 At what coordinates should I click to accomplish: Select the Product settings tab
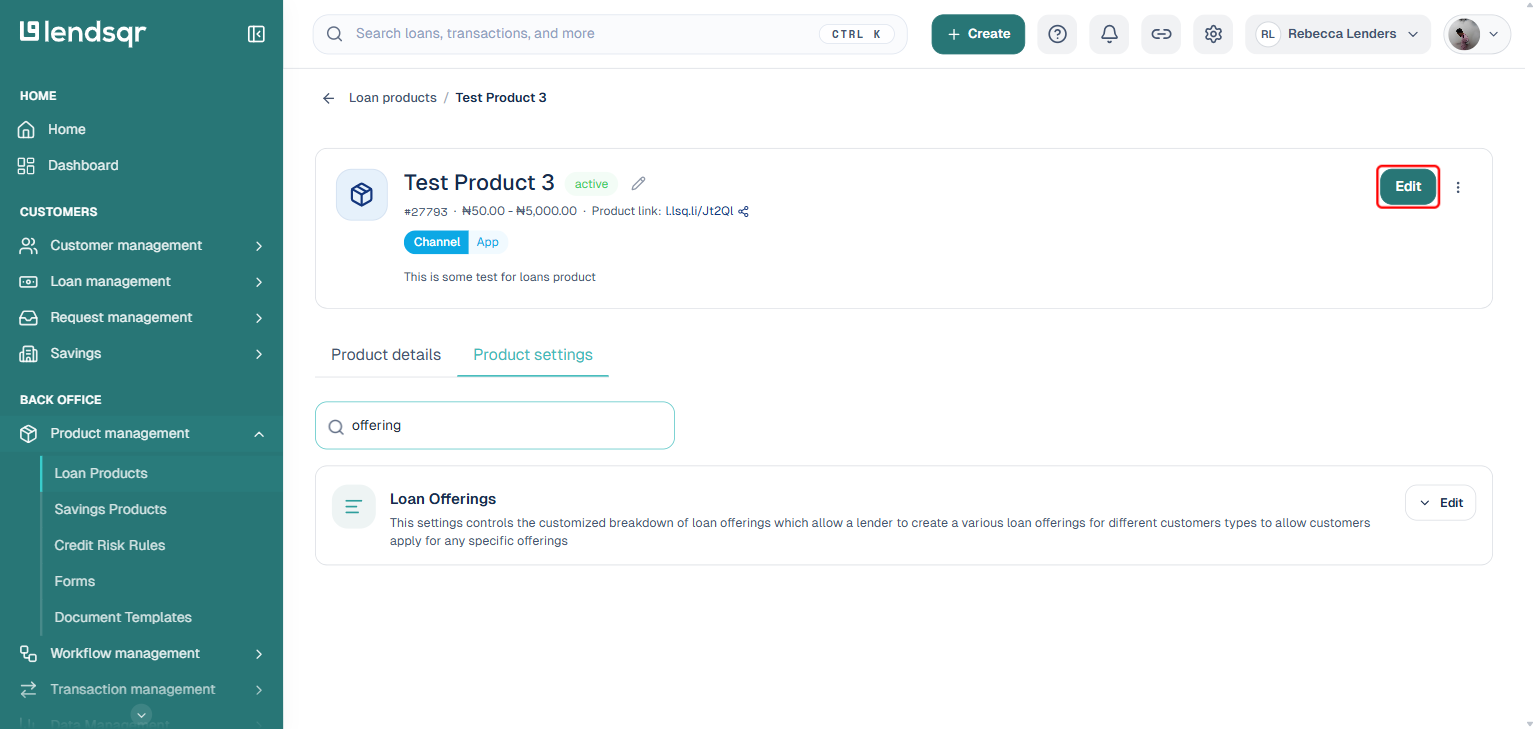pos(533,355)
